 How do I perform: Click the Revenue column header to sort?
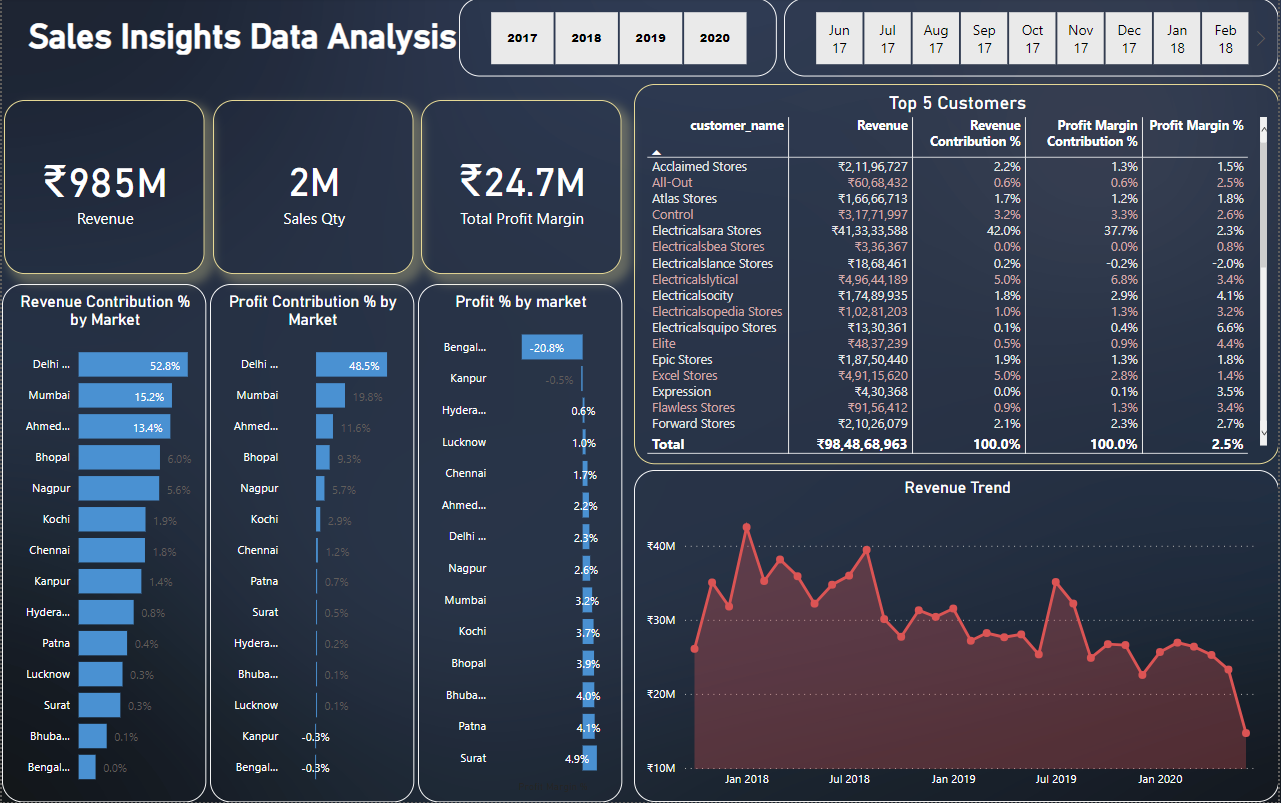pyautogui.click(x=883, y=125)
